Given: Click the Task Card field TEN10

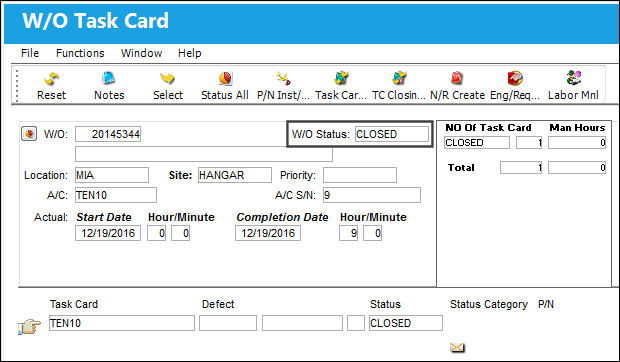Looking at the screenshot, I should 122,323.
